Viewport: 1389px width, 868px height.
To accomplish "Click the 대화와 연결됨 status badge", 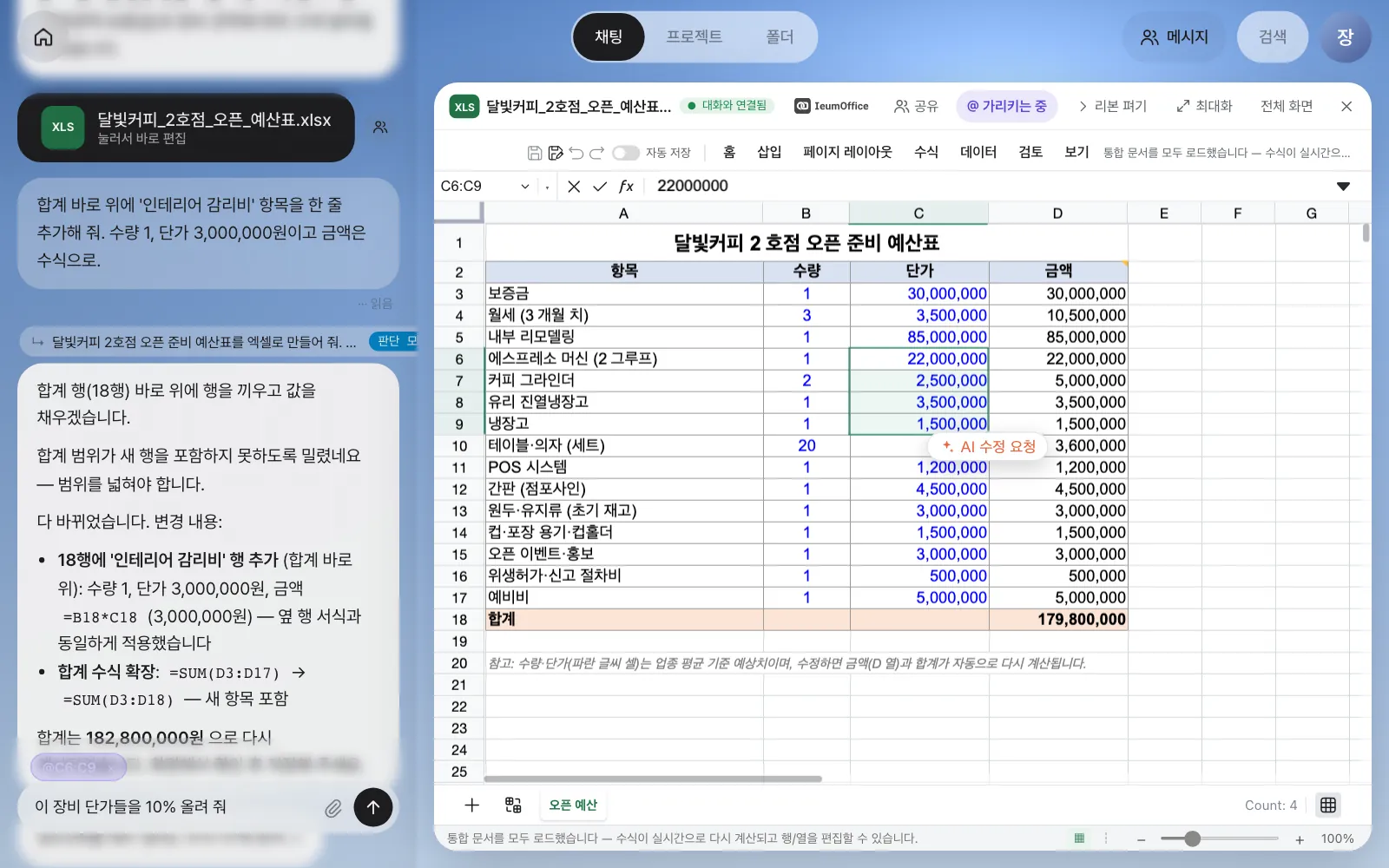I will point(727,106).
